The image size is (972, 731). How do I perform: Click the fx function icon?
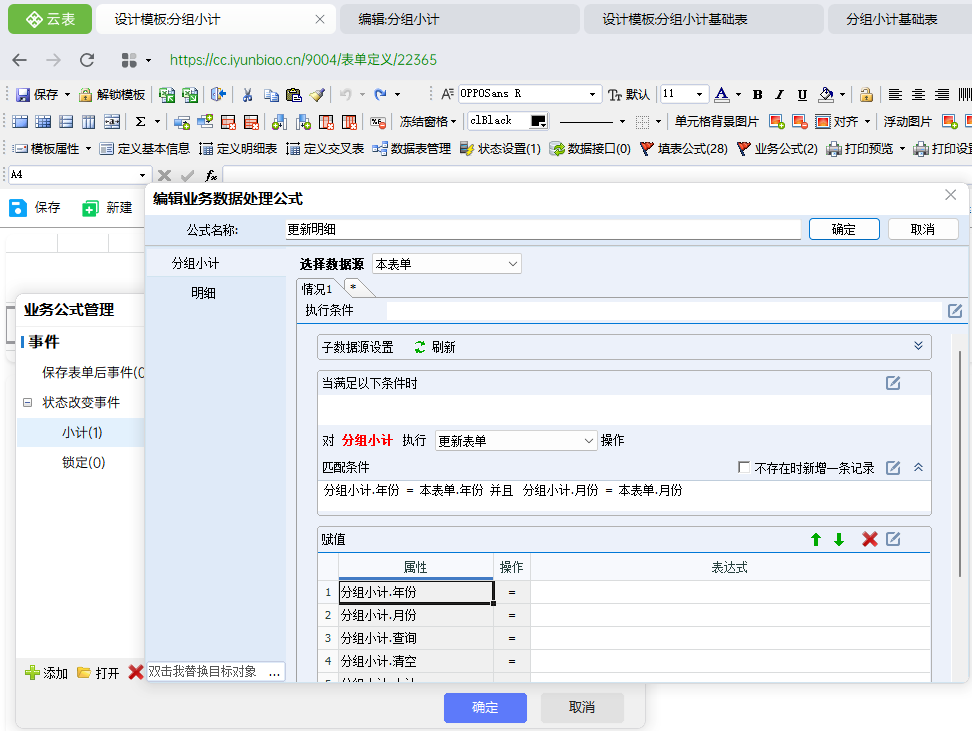[x=211, y=175]
